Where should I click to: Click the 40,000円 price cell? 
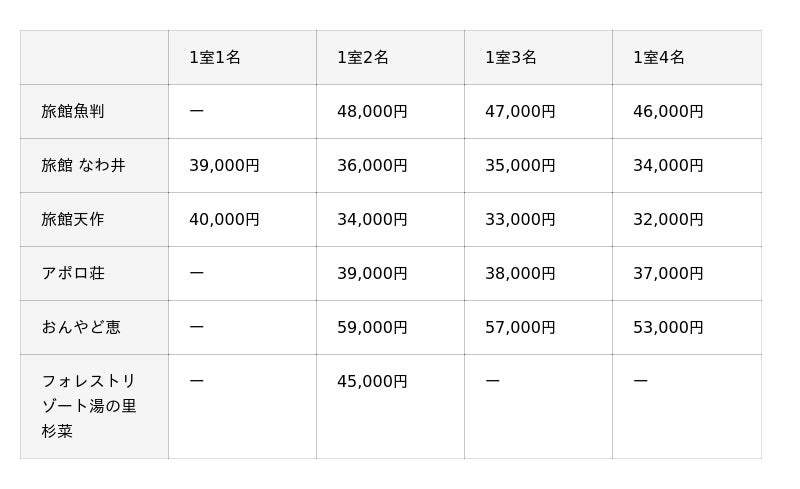(224, 220)
